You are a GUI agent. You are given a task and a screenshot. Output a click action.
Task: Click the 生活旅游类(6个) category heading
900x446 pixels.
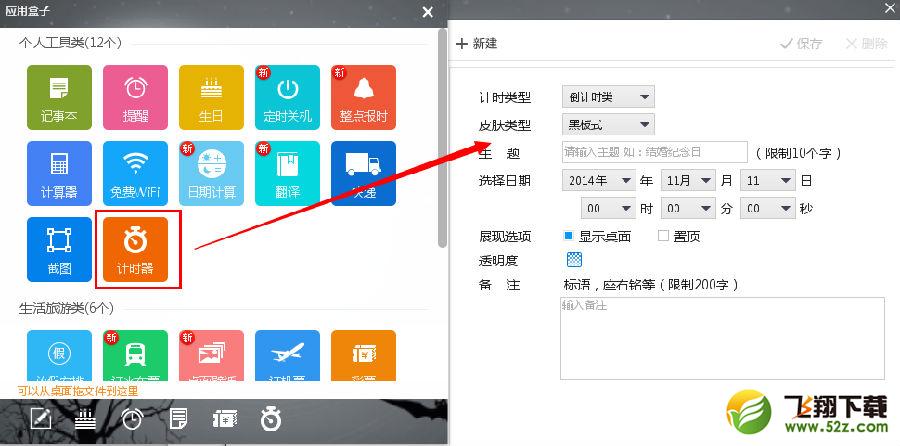coord(66,308)
